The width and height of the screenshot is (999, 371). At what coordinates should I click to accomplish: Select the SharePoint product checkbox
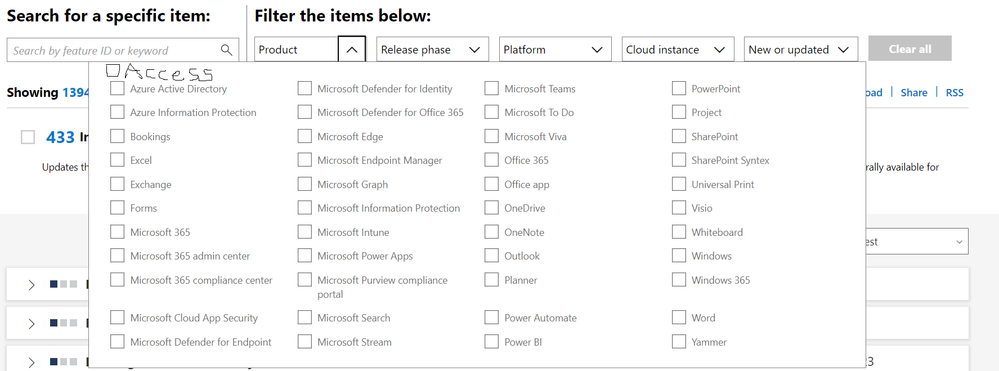(x=679, y=136)
